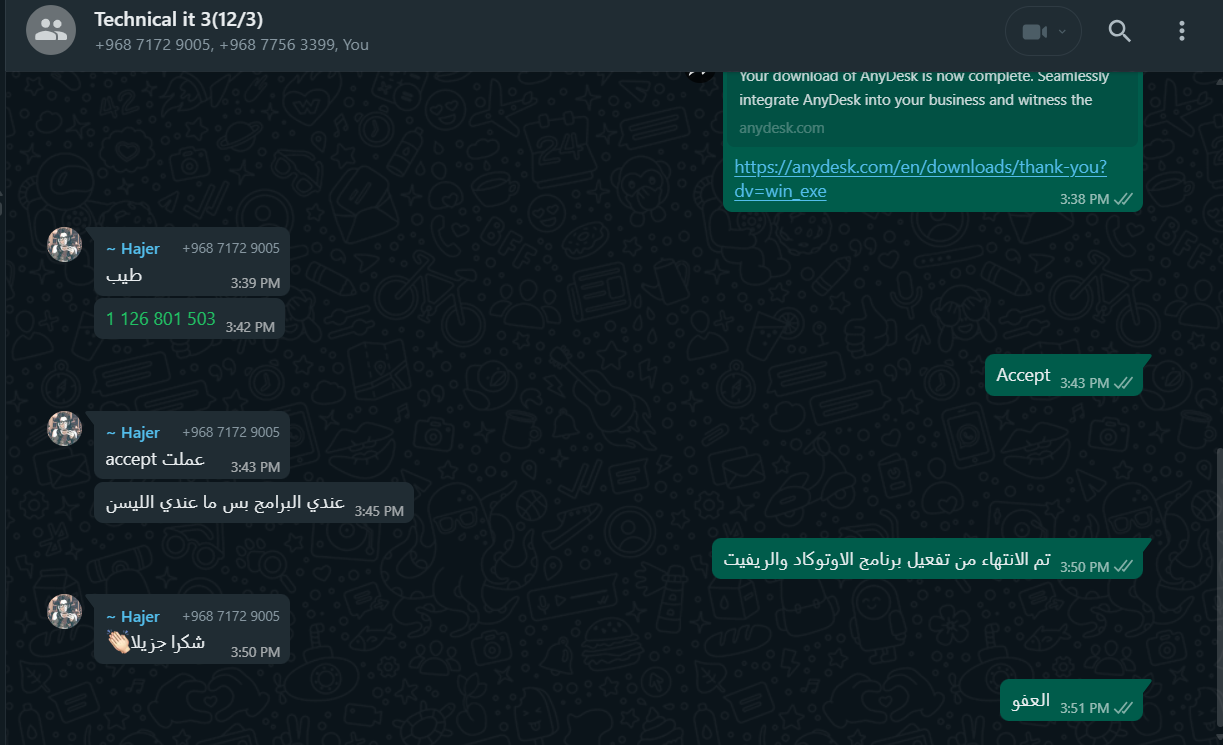Start a video call with camera icon
This screenshot has width=1223, height=745.
(x=1034, y=32)
